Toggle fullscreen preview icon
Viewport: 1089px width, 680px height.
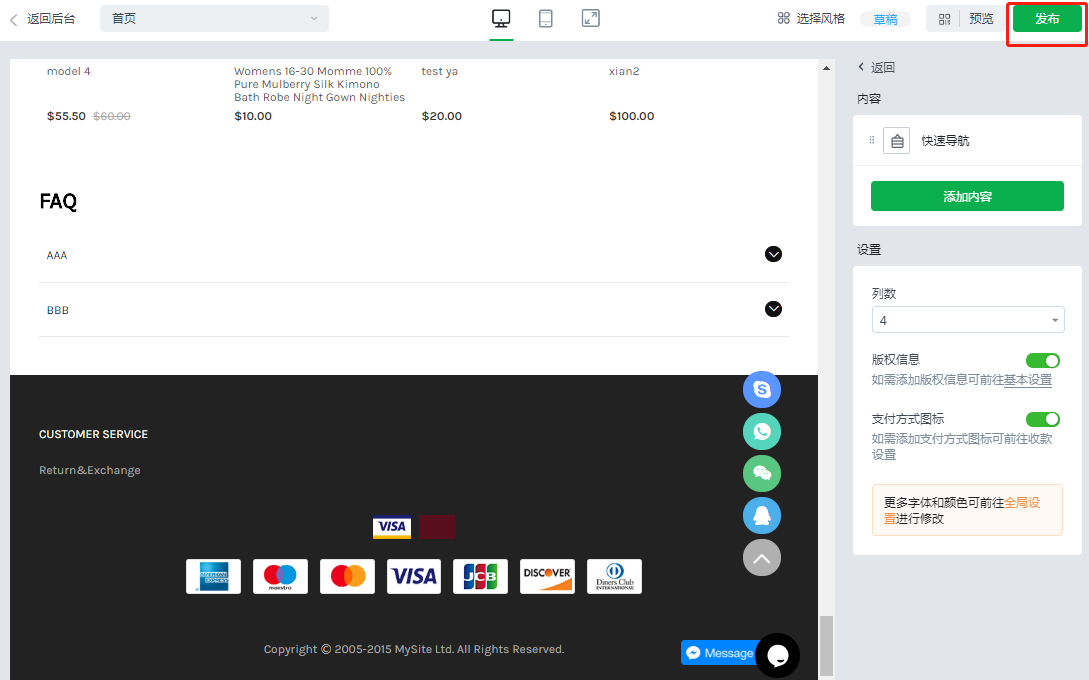590,19
